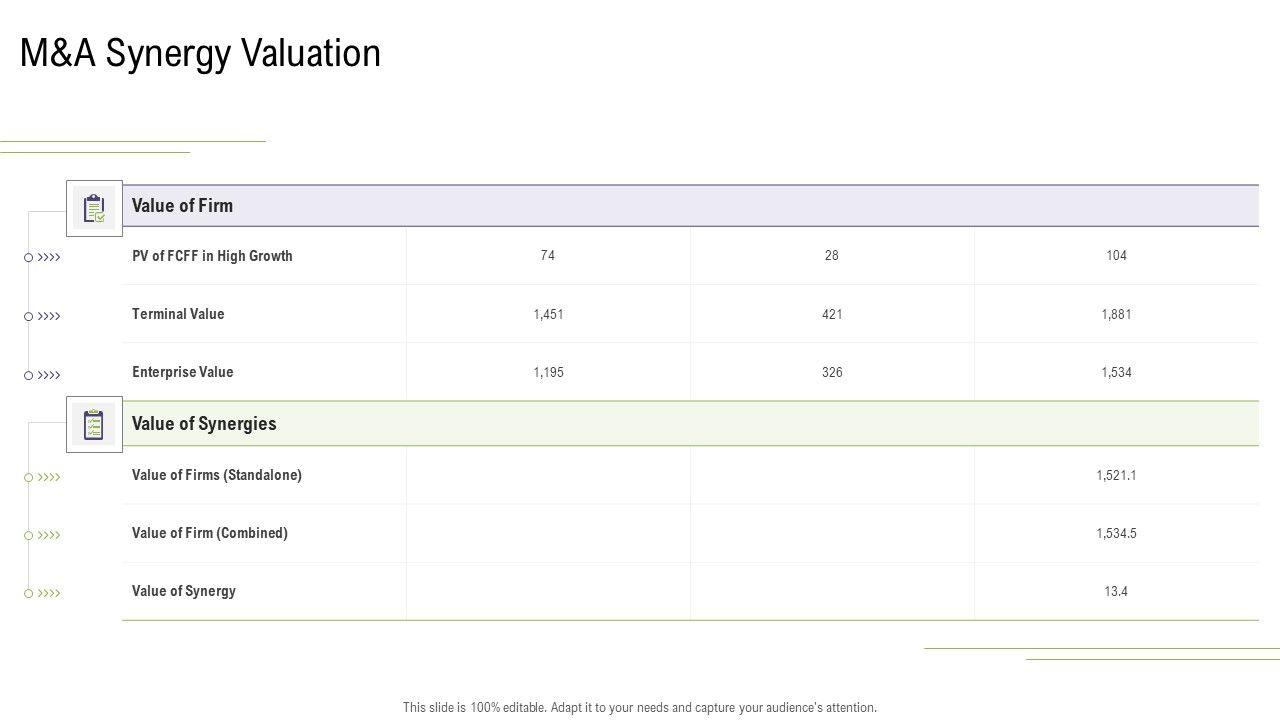The height and width of the screenshot is (720, 1280).
Task: Select the Value of Synergies section header
Action: 204,424
